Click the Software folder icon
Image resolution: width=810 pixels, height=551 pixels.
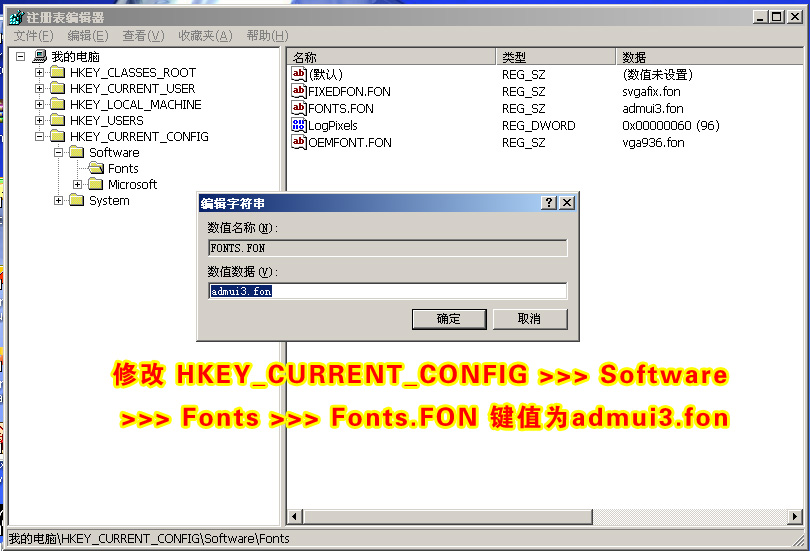click(77, 152)
